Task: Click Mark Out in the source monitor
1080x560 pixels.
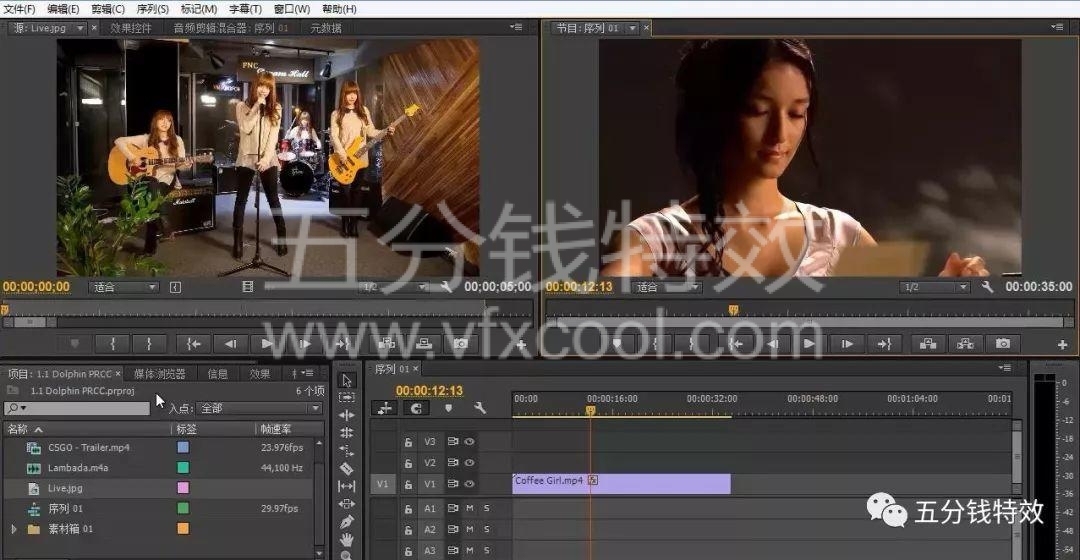Action: click(149, 343)
